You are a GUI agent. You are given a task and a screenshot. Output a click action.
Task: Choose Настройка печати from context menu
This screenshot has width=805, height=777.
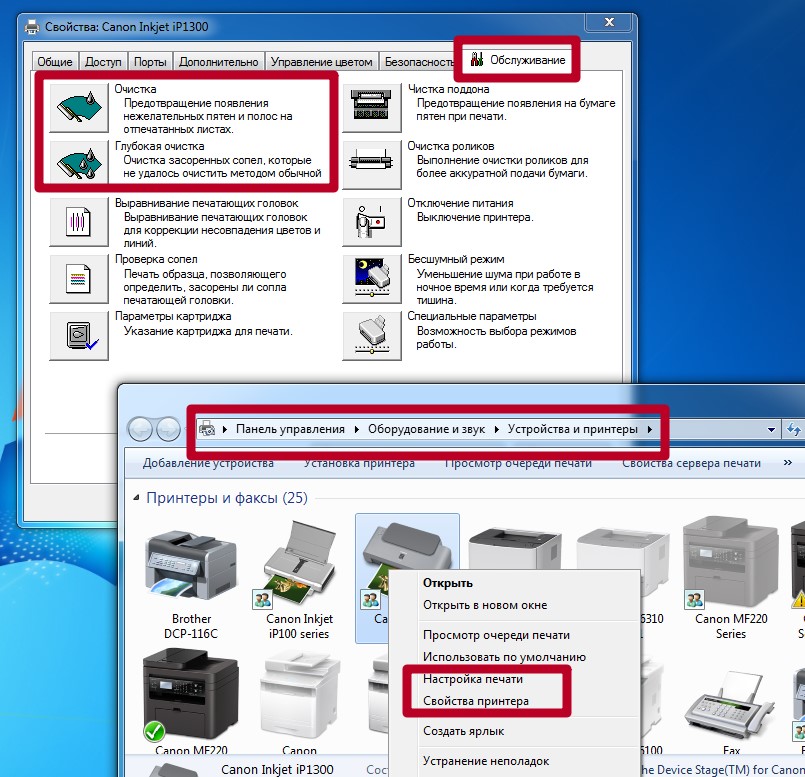[472, 679]
